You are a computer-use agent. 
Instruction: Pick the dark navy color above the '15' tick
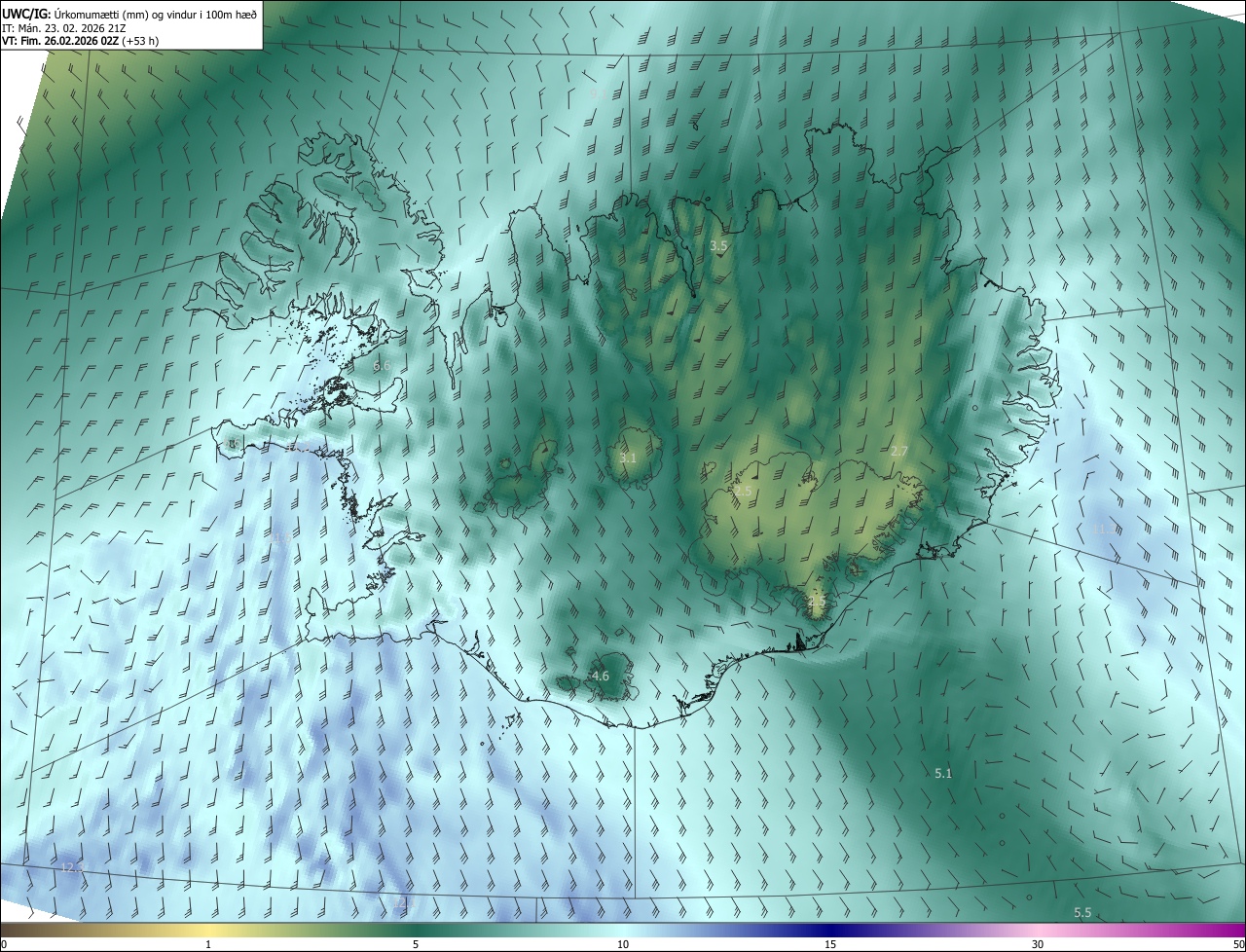point(830,930)
